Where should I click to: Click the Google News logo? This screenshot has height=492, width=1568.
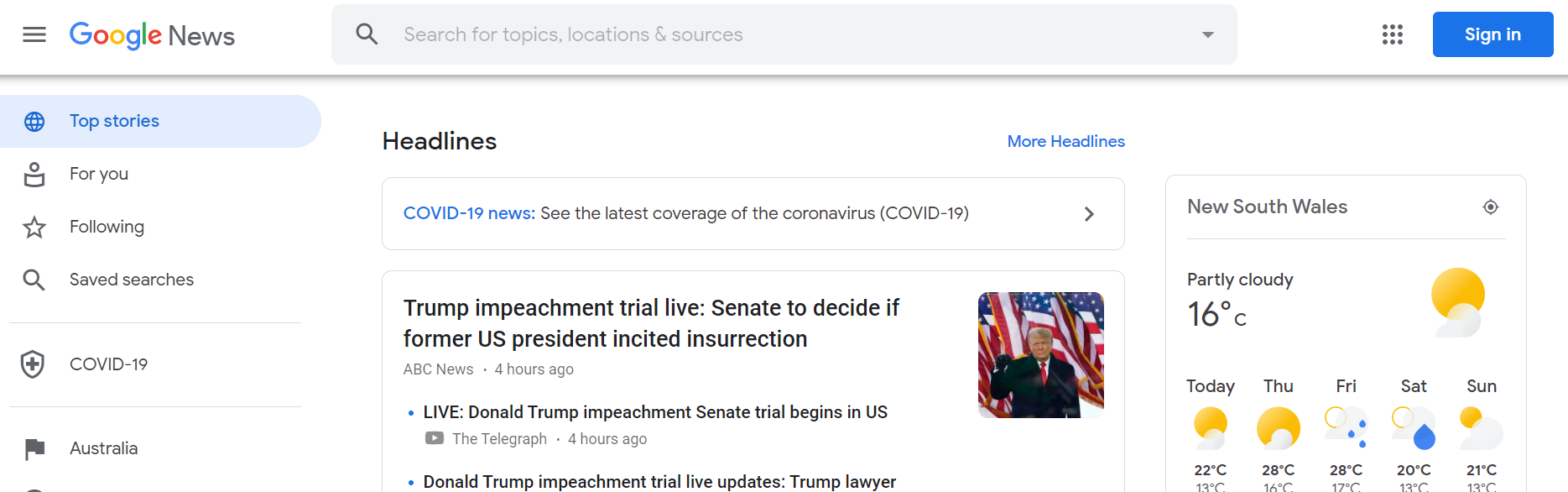152,35
